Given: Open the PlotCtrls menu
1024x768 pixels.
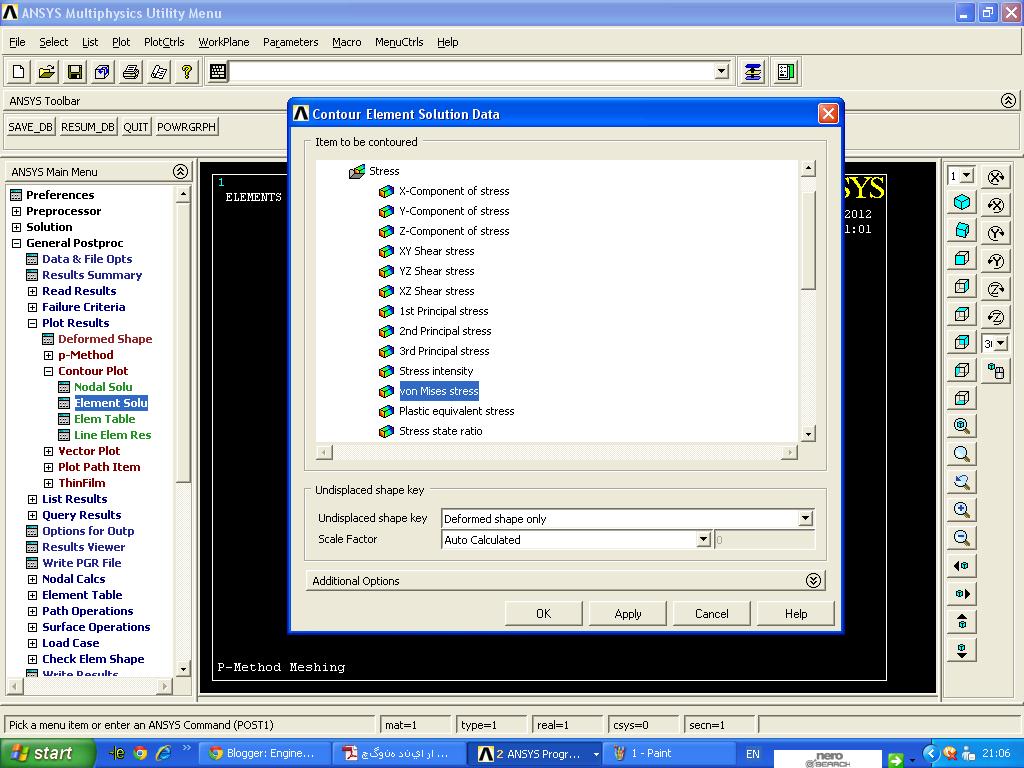Looking at the screenshot, I should pyautogui.click(x=164, y=42).
